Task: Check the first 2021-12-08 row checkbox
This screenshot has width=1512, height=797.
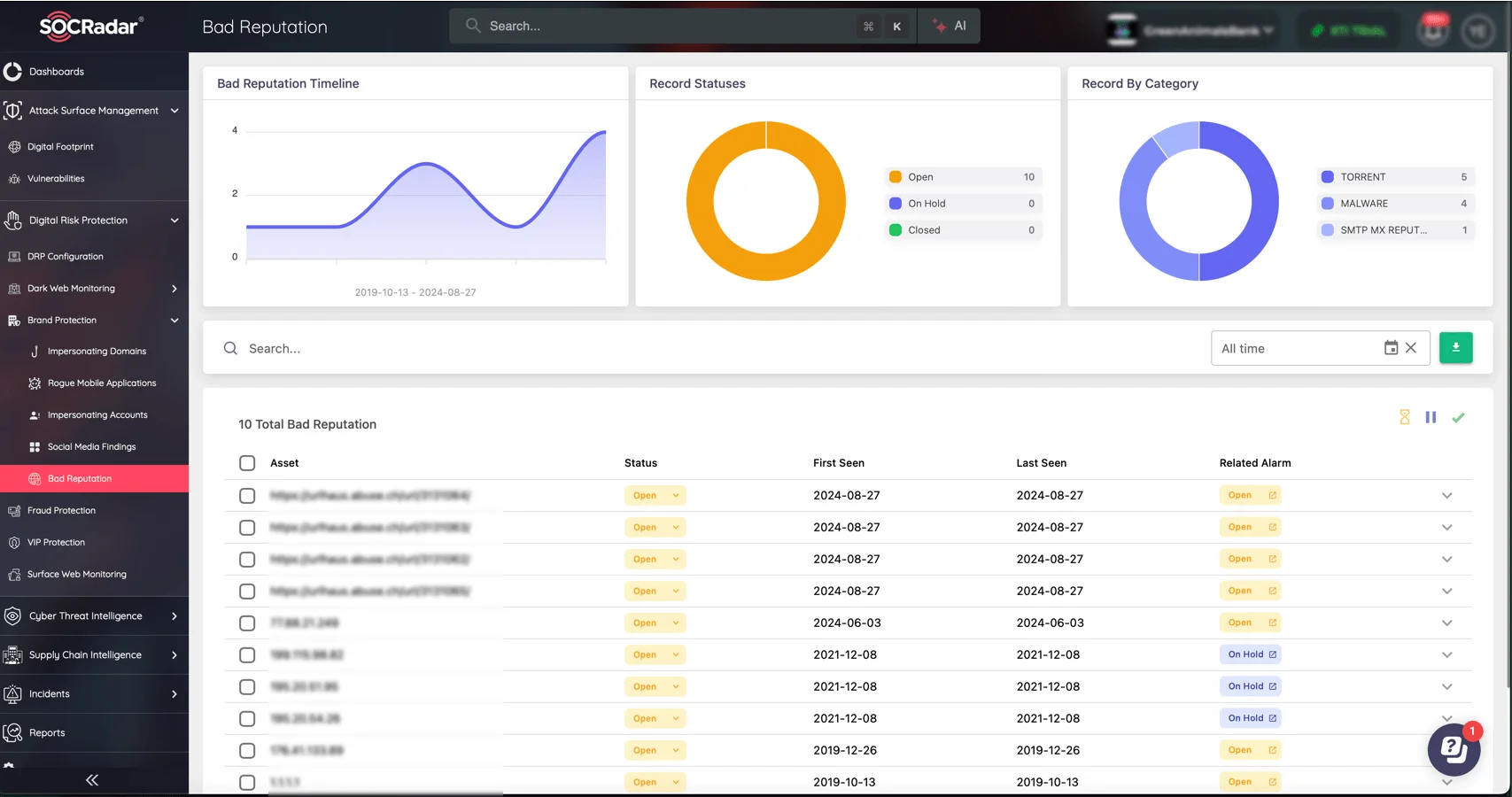Action: pyautogui.click(x=247, y=655)
